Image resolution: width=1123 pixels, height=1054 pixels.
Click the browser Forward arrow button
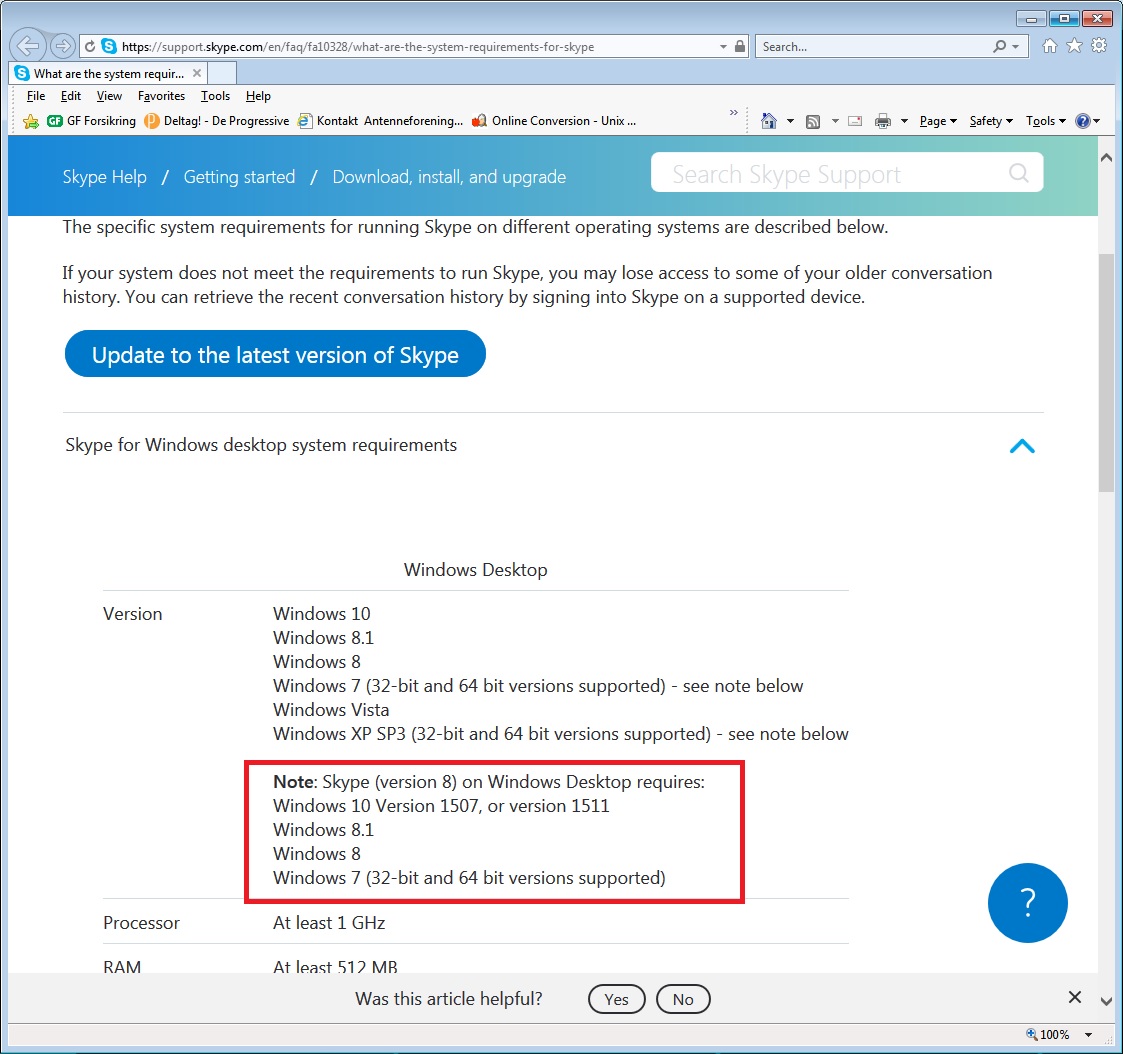pos(63,47)
